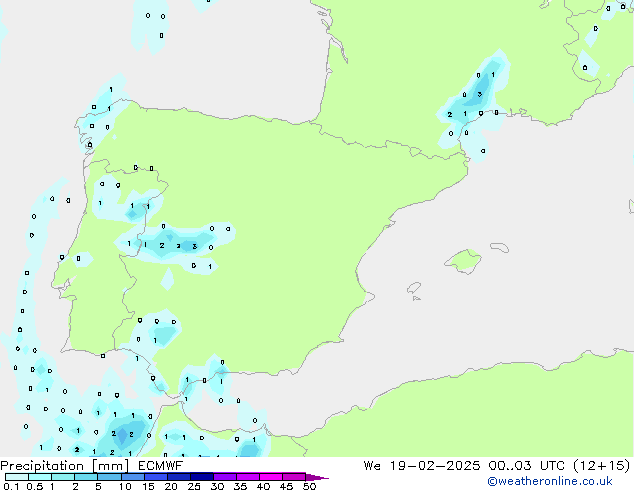Open the weatheronline.co.uk copyright link

(550, 481)
